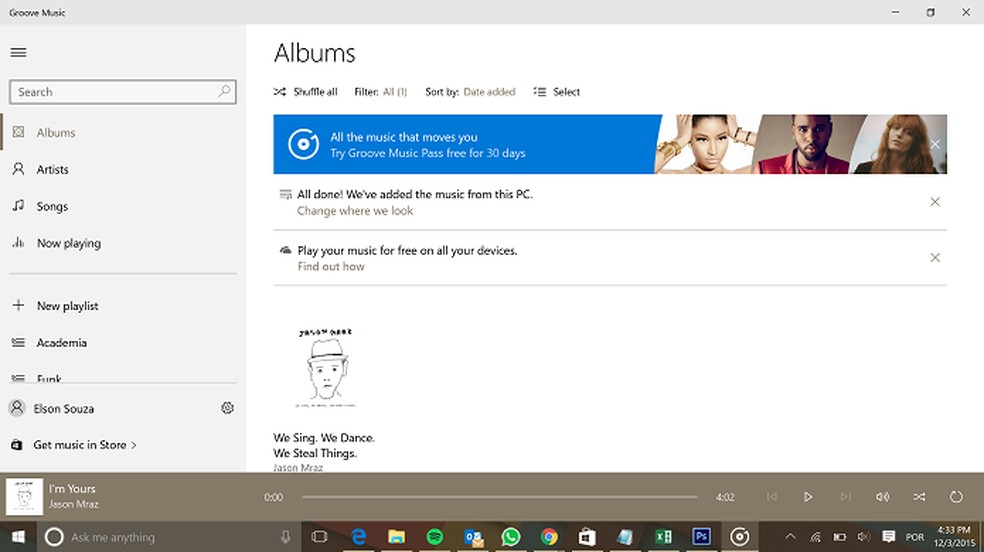This screenshot has width=984, height=552.
Task: Open the Windows Start menu
Action: 18,537
